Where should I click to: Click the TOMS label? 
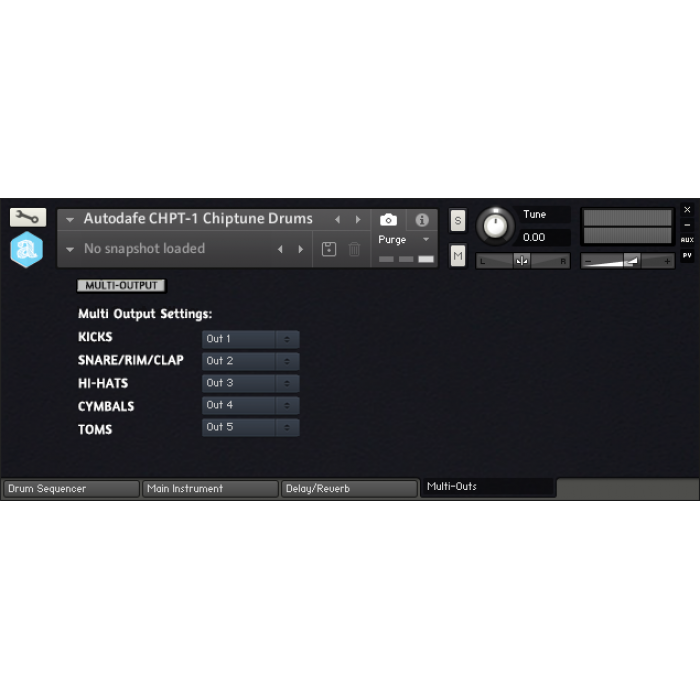(x=95, y=429)
